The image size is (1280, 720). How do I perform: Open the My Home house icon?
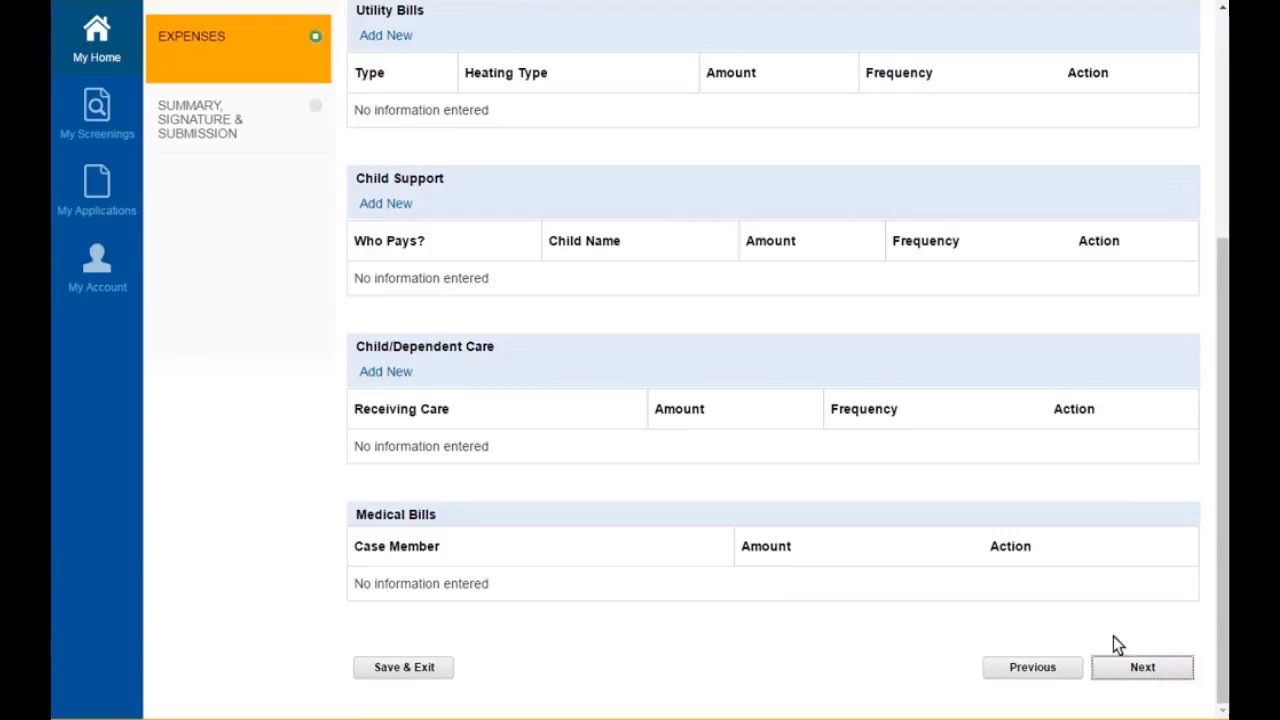[97, 28]
